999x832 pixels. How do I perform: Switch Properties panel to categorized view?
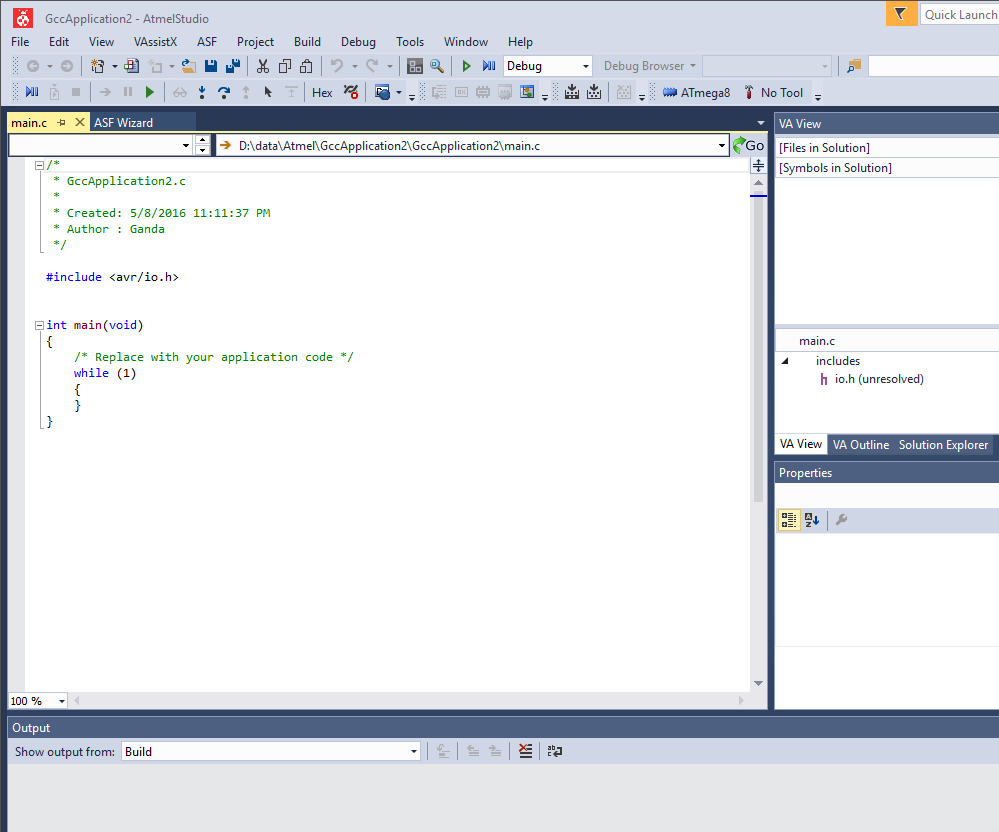[789, 520]
